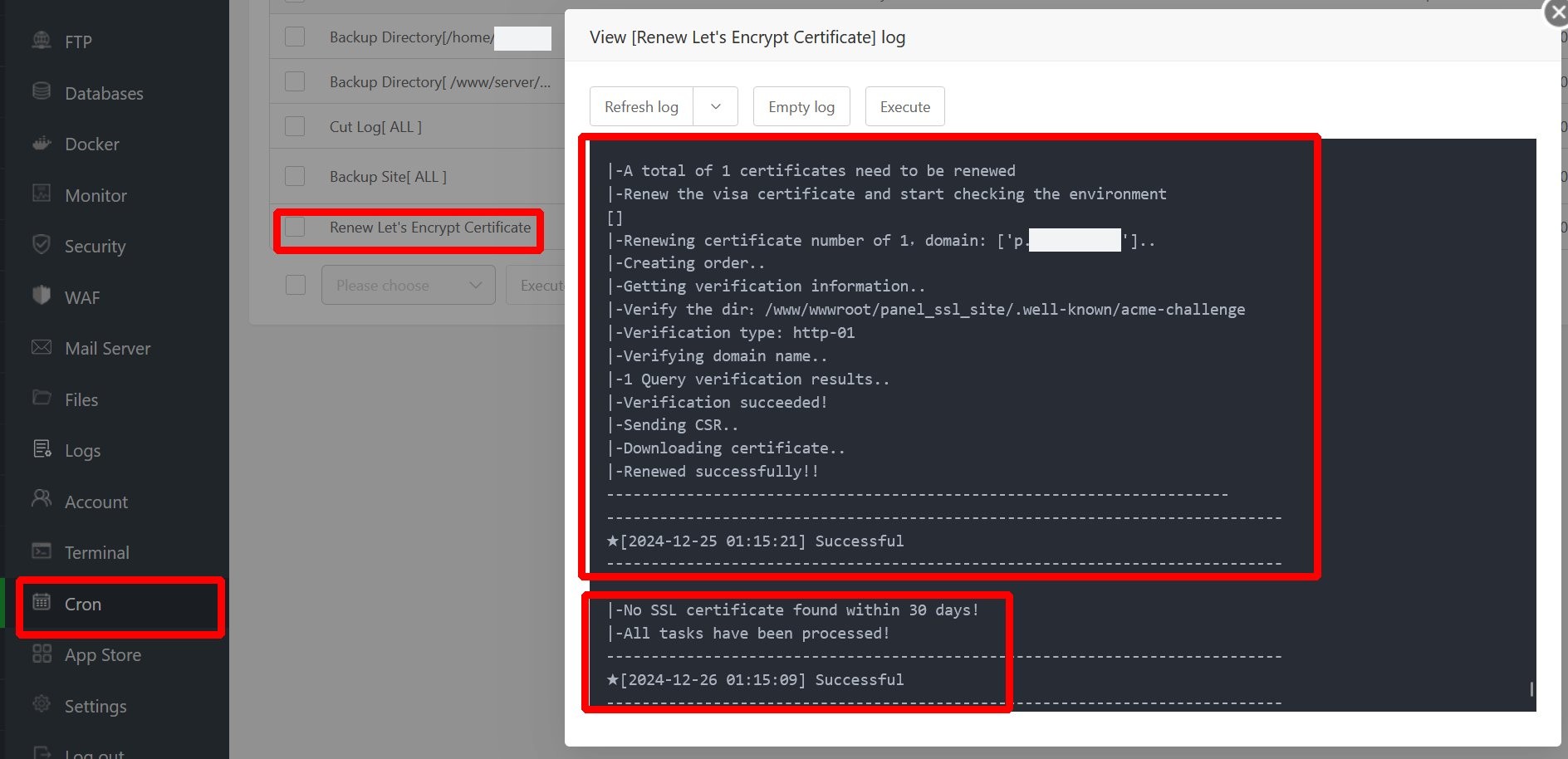Click the log panel scrollbar thumb
This screenshot has height=759, width=1568.
pos(1531,688)
